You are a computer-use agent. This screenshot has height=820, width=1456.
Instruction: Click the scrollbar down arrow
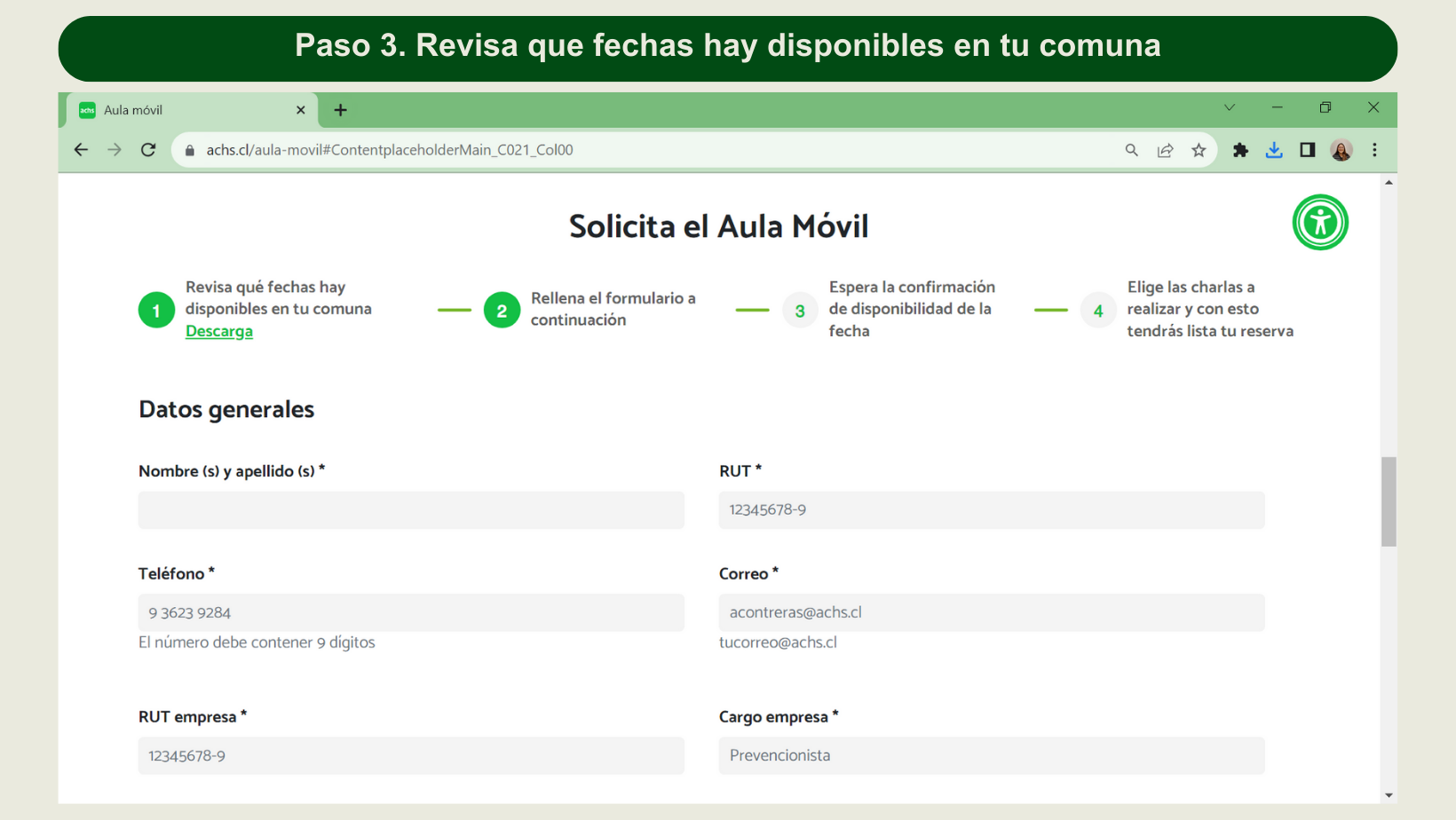click(1389, 795)
